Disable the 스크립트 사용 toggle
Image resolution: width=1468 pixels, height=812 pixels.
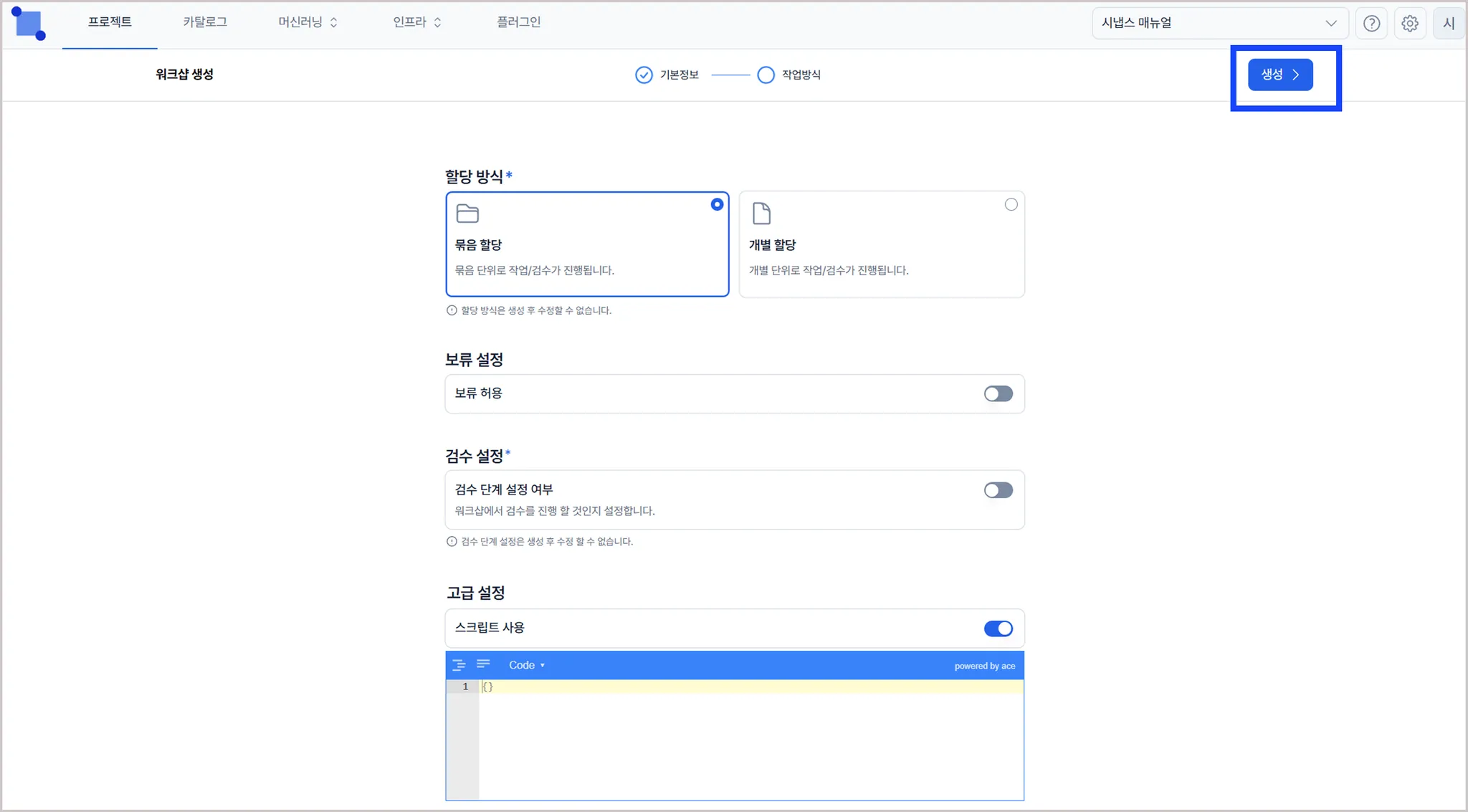[998, 629]
